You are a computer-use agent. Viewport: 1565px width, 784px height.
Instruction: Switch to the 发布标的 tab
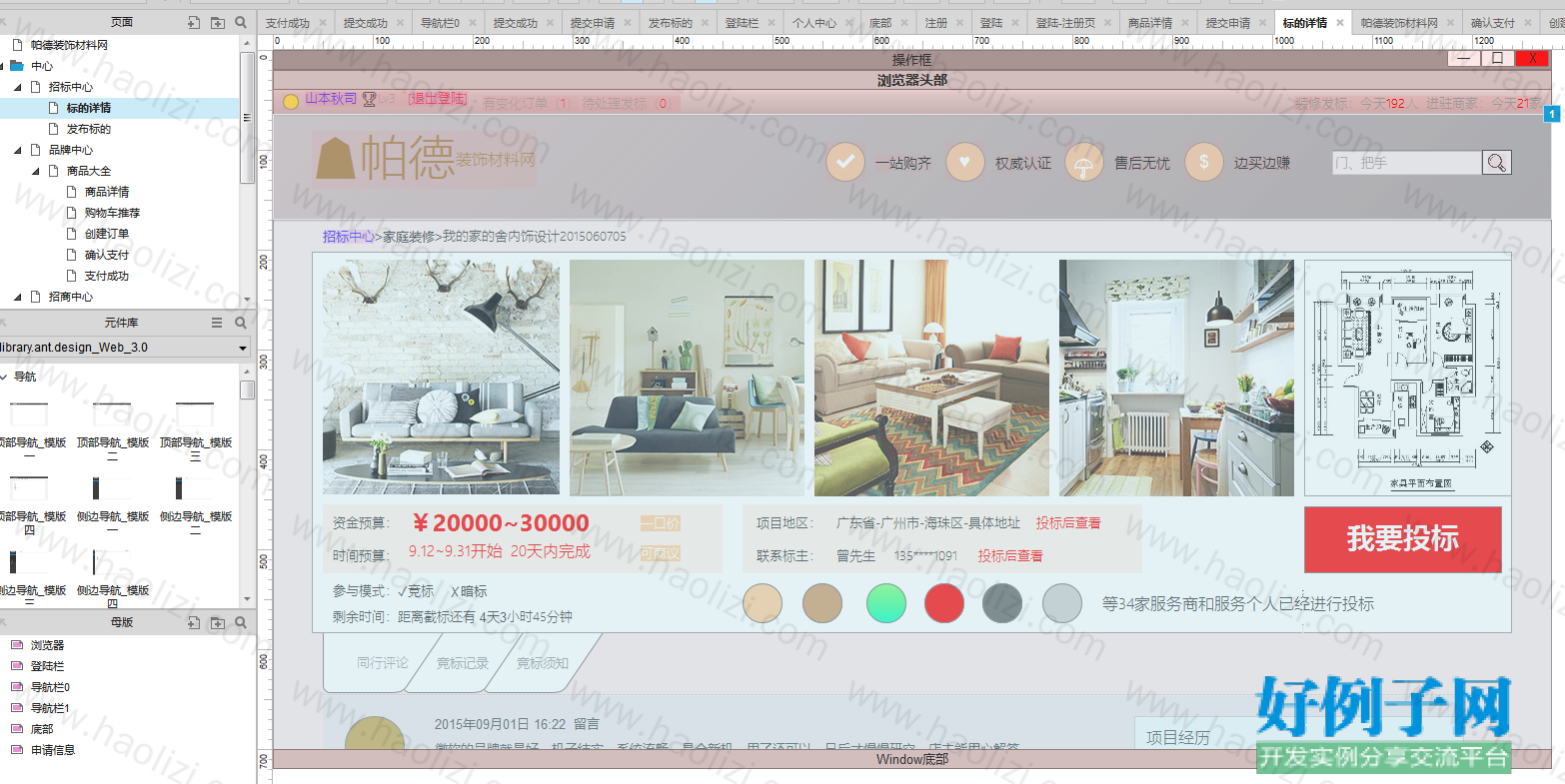pyautogui.click(x=671, y=23)
